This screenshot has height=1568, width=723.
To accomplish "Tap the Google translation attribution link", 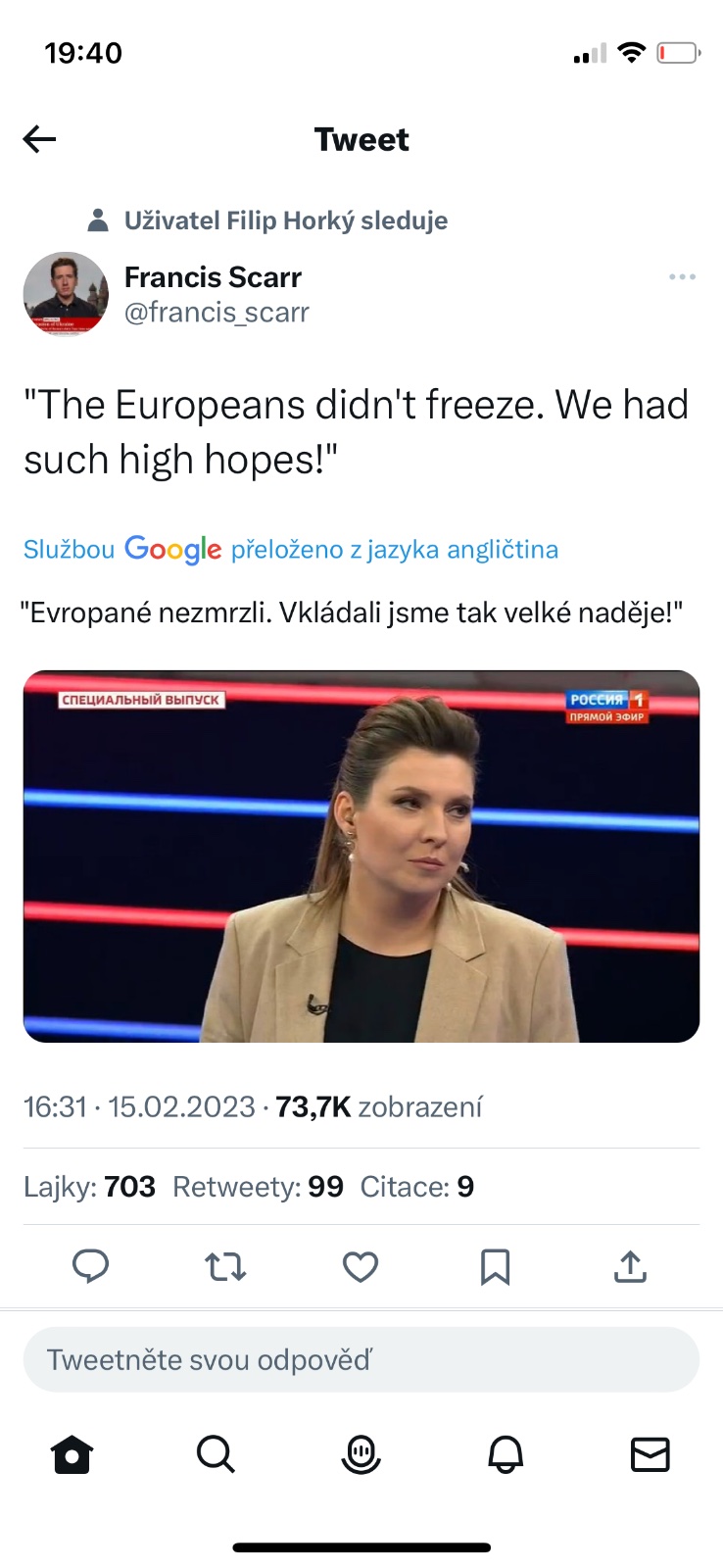I will click(291, 550).
